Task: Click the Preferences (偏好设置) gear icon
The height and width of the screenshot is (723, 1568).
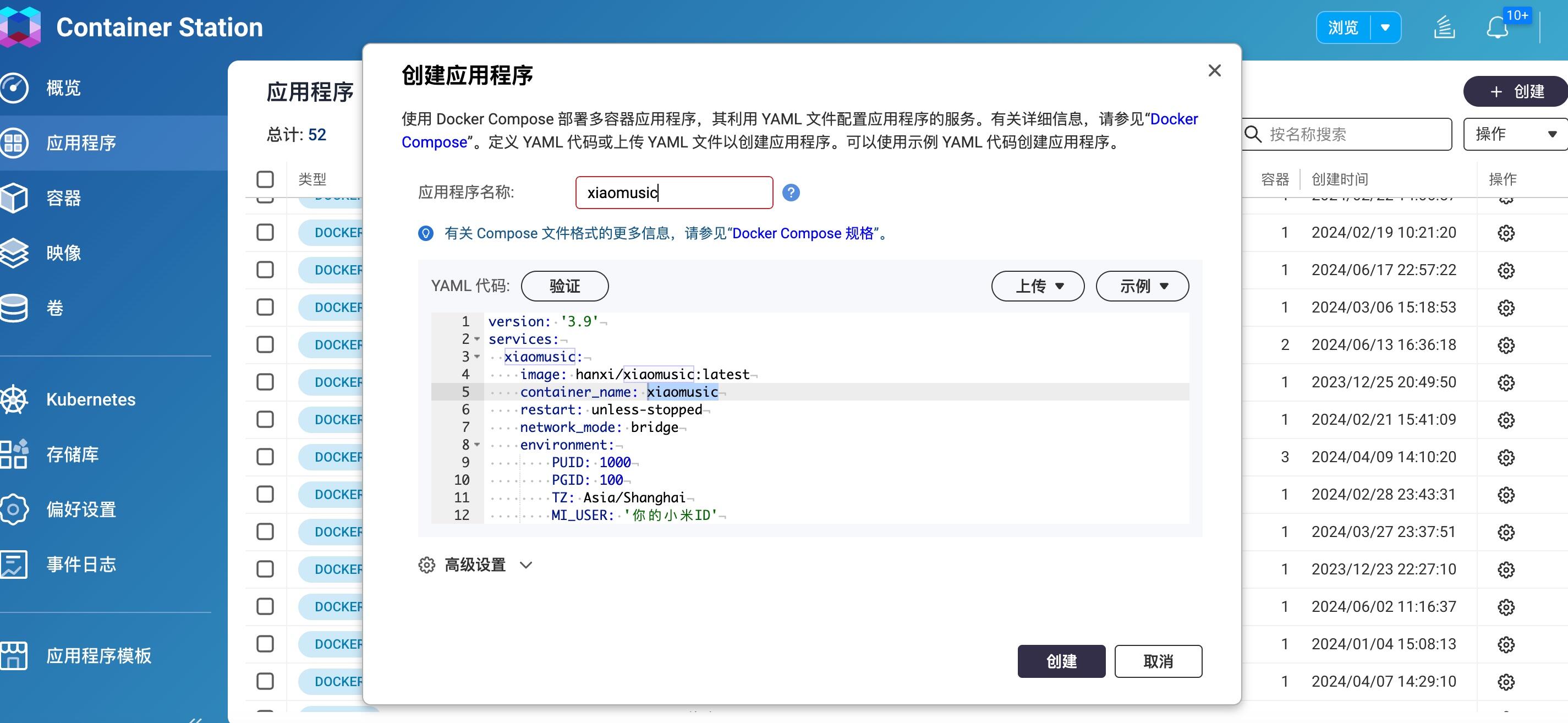Action: click(13, 509)
